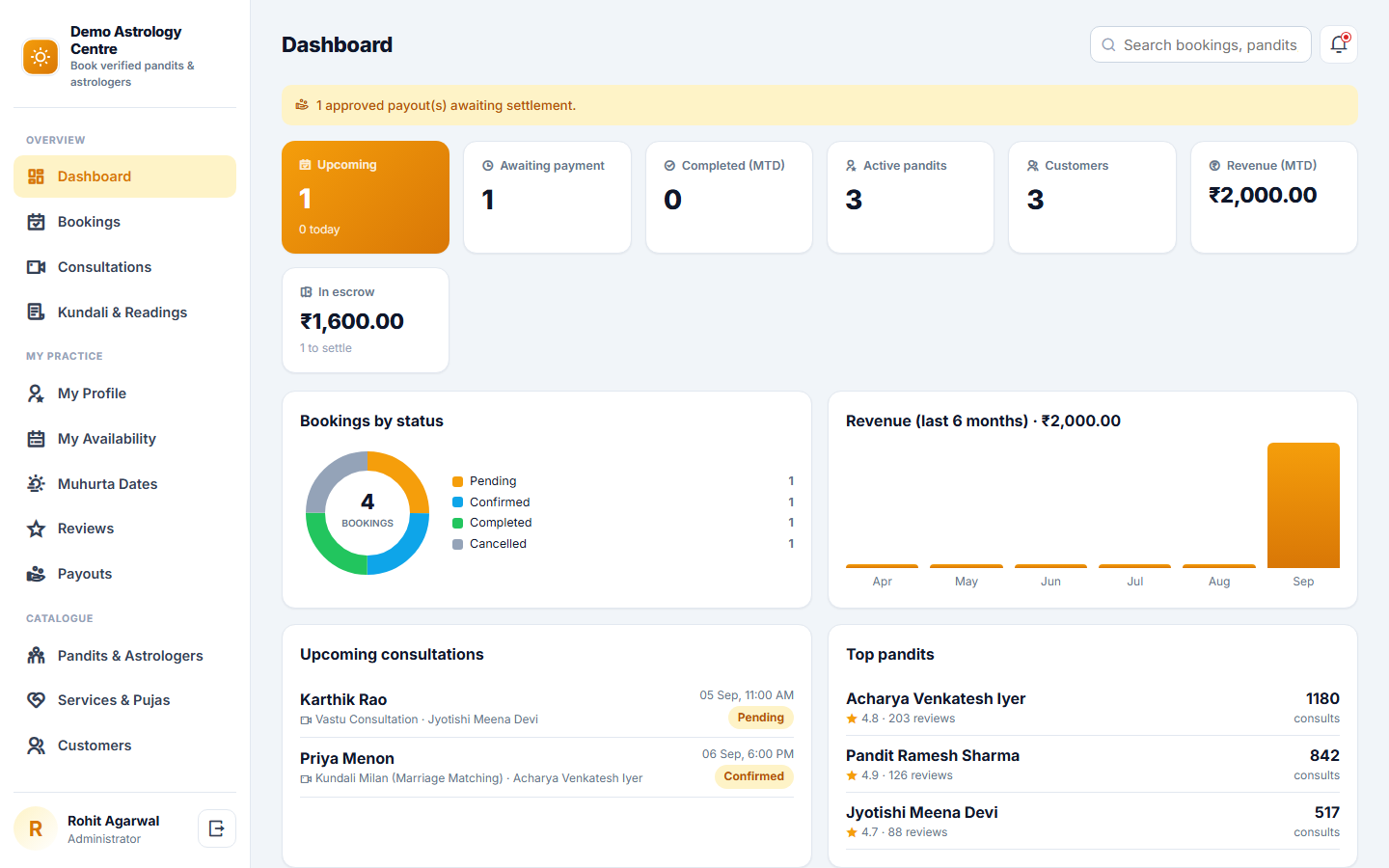Click the Consultations video camera icon
Viewport: 1389px width, 868px height.
pyautogui.click(x=36, y=267)
